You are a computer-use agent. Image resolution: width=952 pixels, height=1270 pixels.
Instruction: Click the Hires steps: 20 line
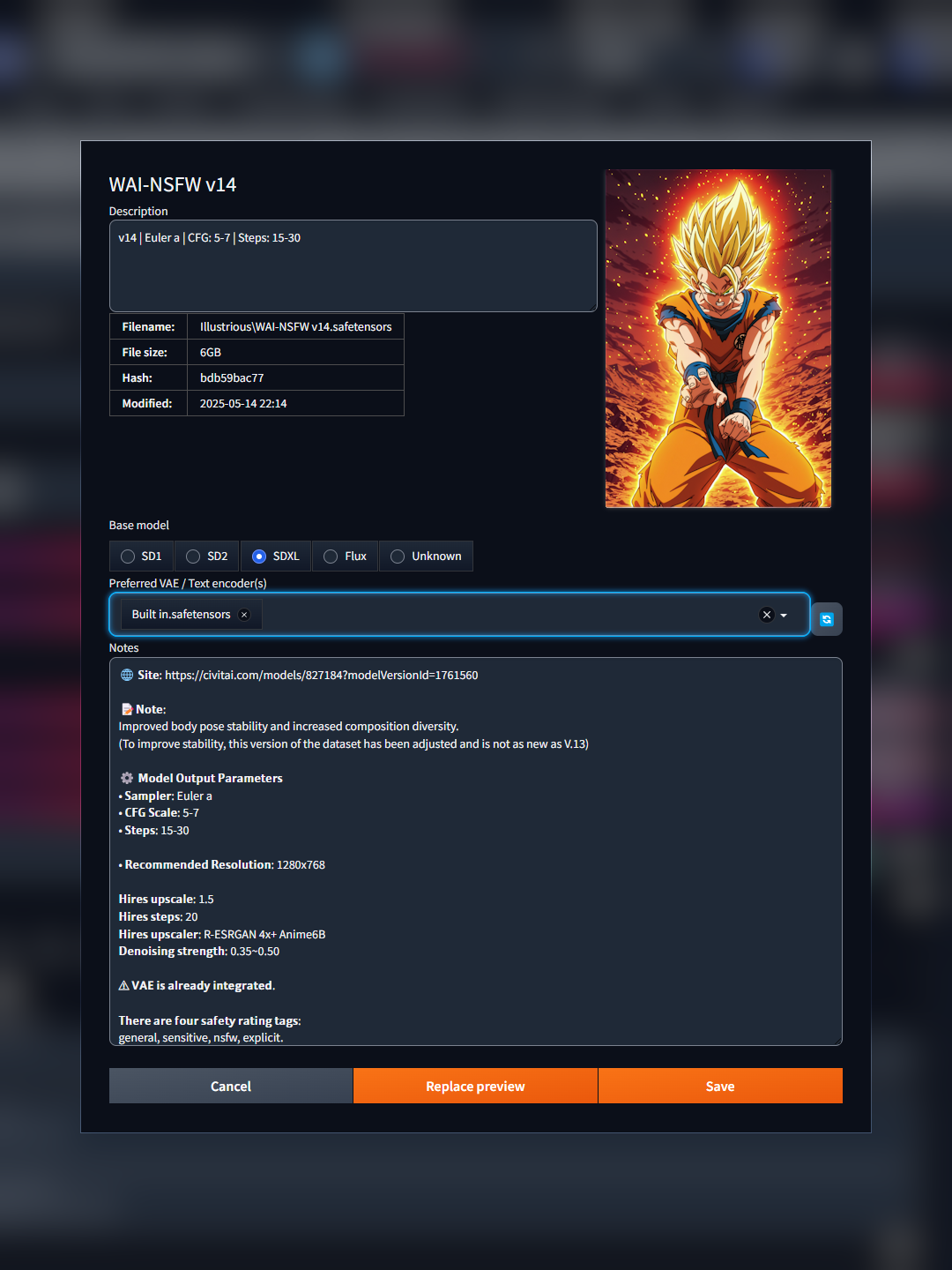pos(159,917)
